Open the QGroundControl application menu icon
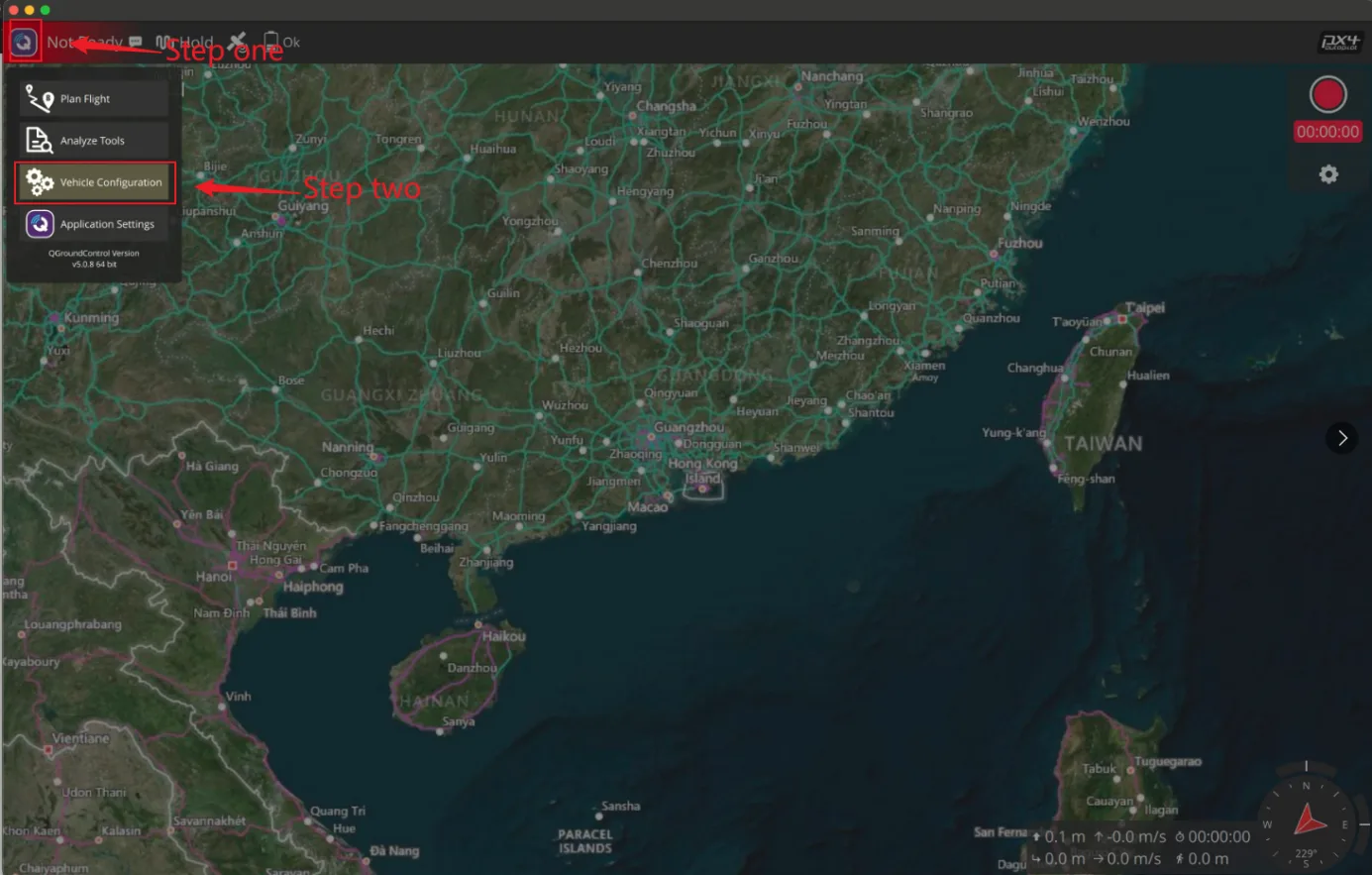 tap(25, 42)
